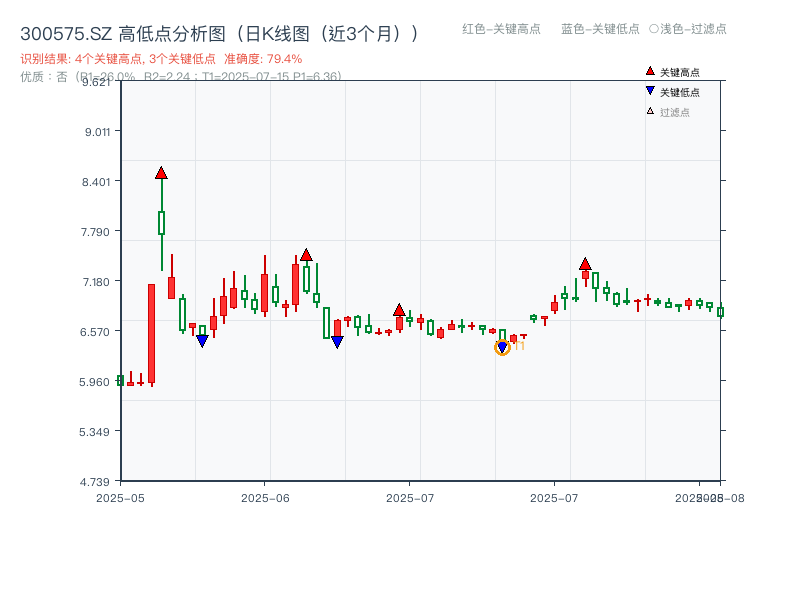Click the blue triangle inside the orange circle
Image resolution: width=800 pixels, height=600 pixels.
coord(502,347)
